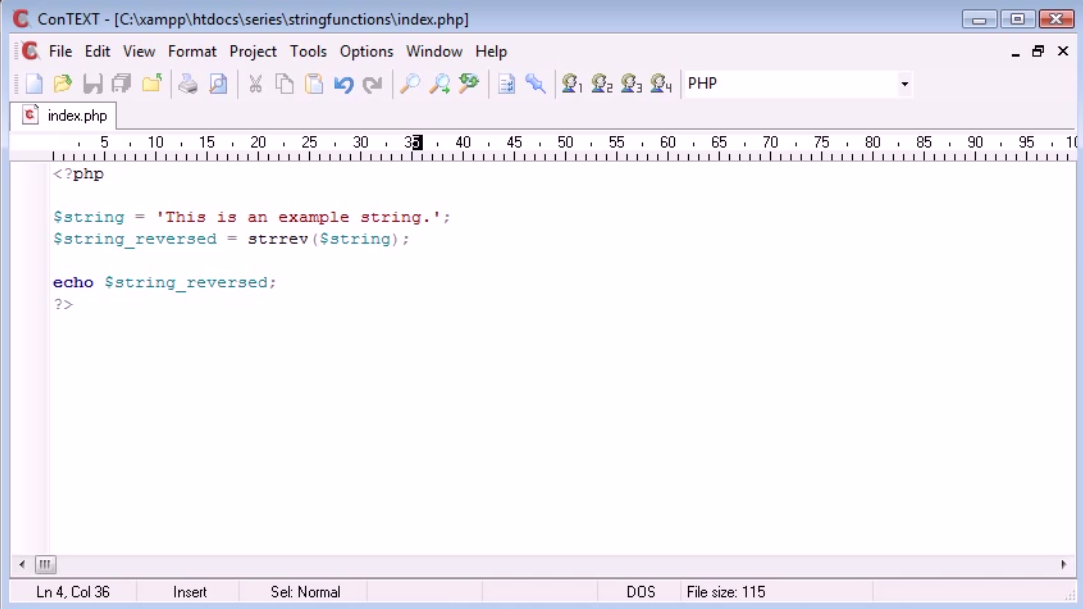Image resolution: width=1083 pixels, height=609 pixels.
Task: Execute user command F4
Action: (x=657, y=84)
